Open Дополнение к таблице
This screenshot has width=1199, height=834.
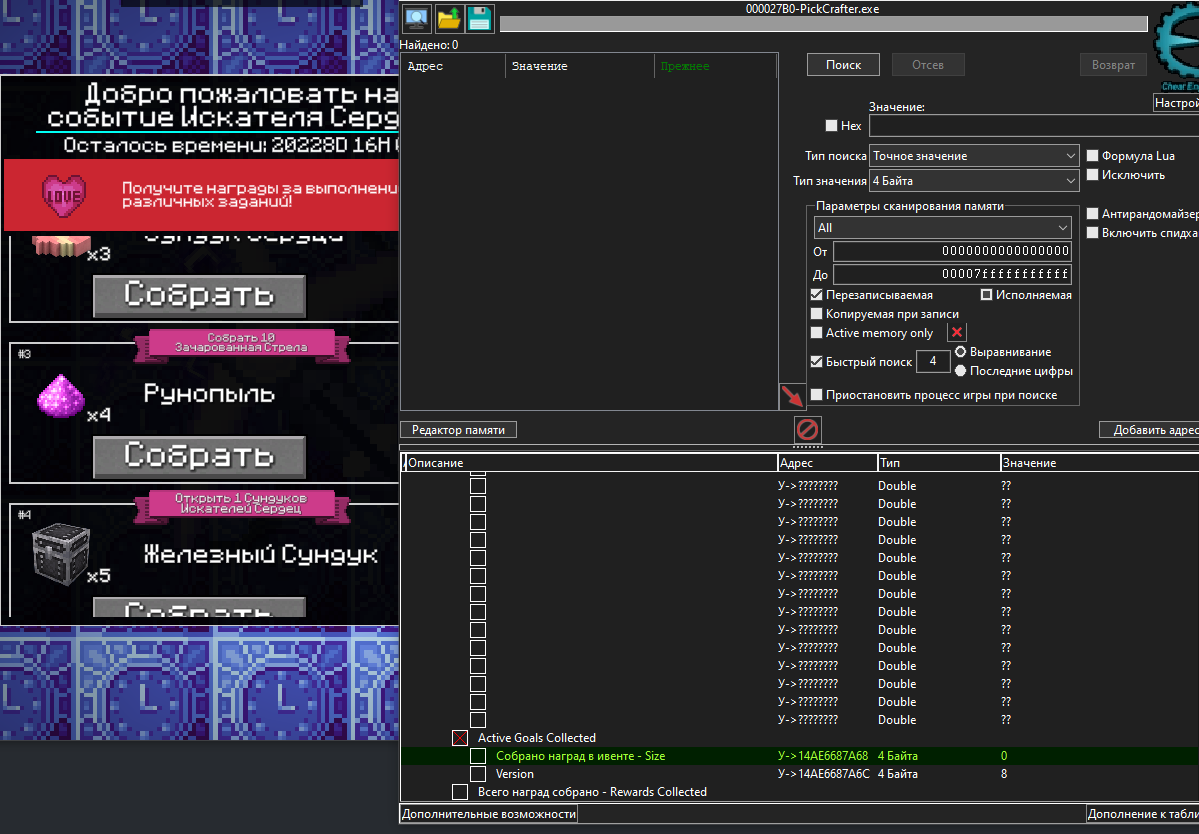coord(1142,814)
